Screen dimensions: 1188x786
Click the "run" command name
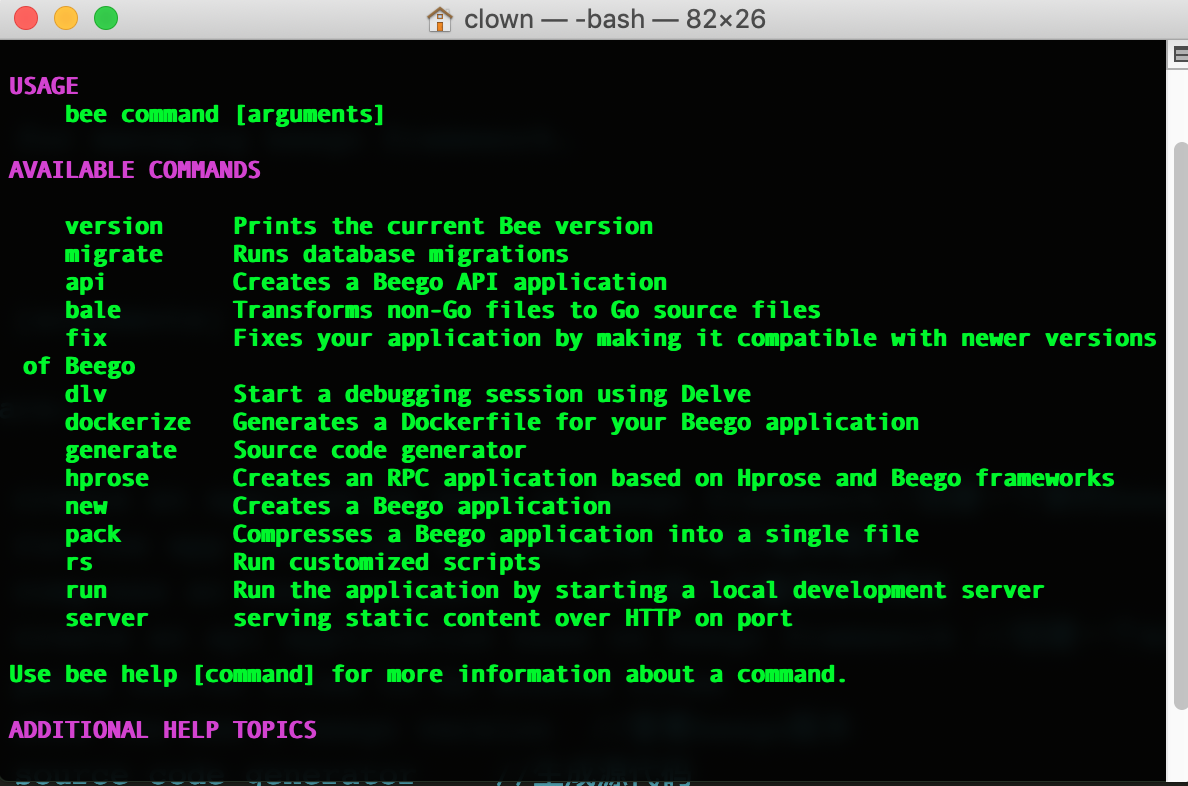coord(86,590)
